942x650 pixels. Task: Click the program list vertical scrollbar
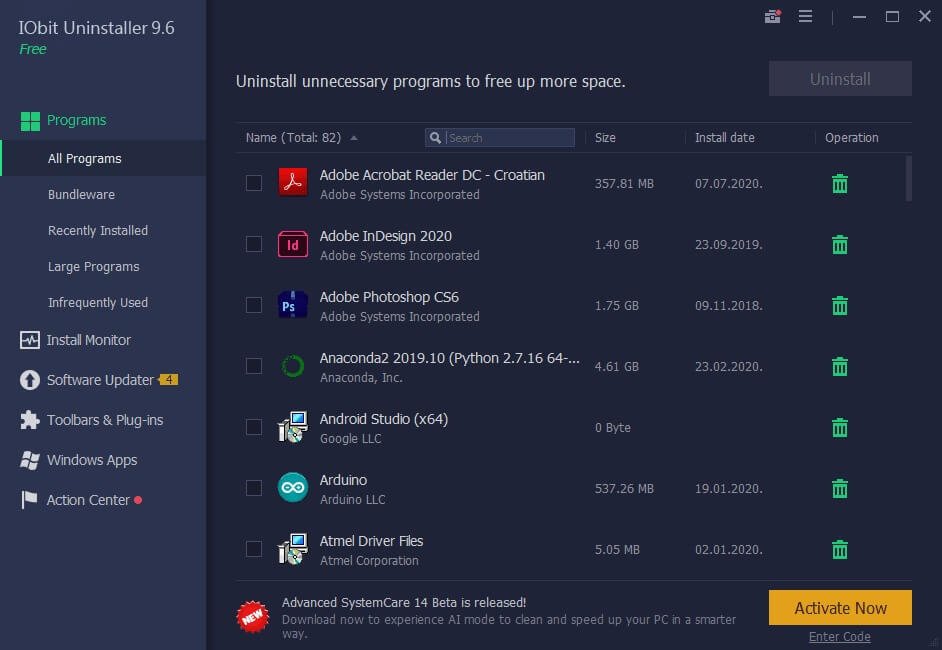click(x=908, y=178)
